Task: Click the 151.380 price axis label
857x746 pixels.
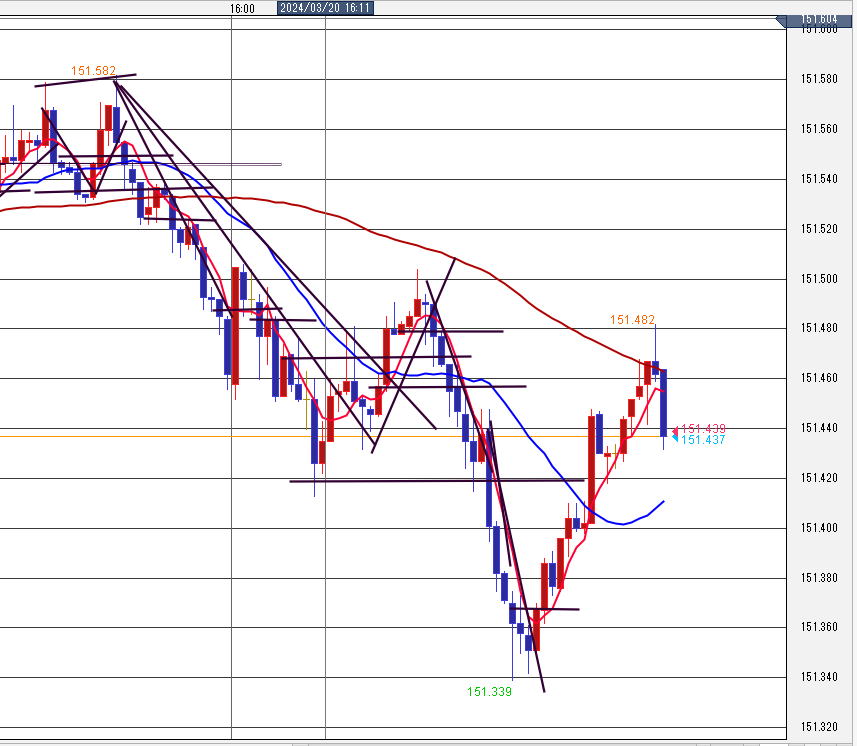Action: pos(819,578)
